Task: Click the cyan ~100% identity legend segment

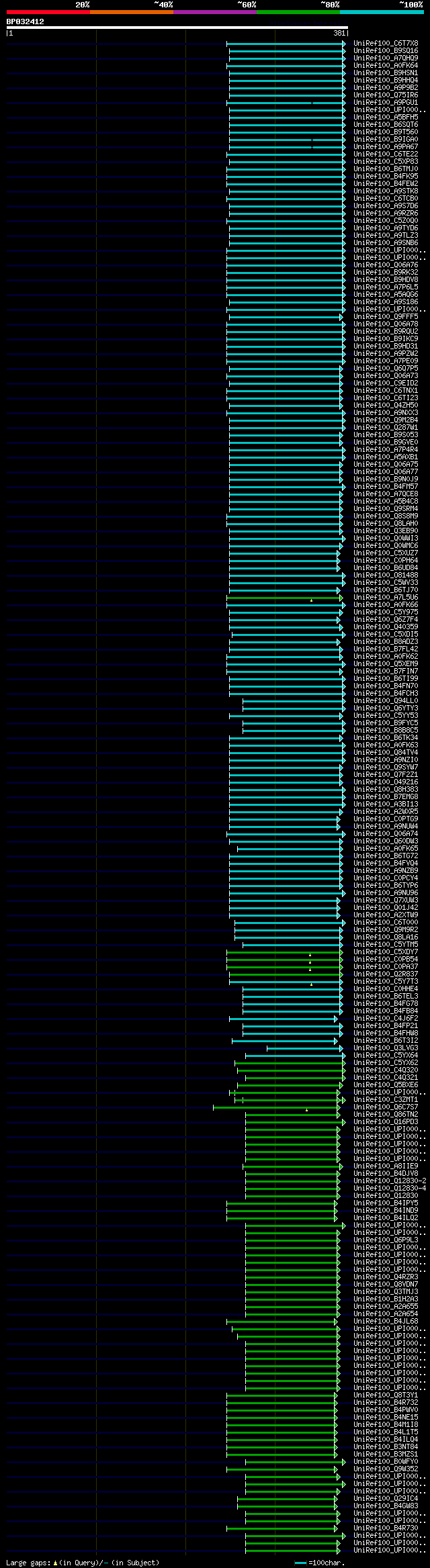Action: tap(382, 12)
